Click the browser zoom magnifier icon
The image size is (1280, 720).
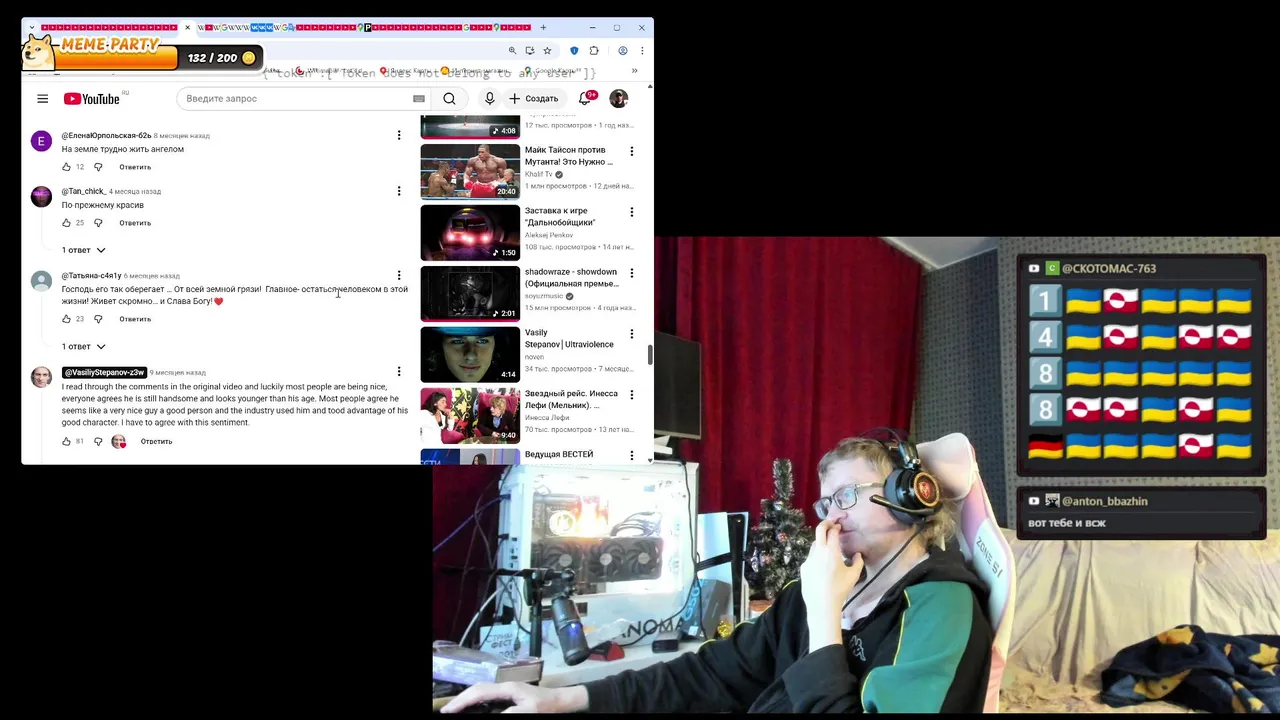click(x=513, y=51)
